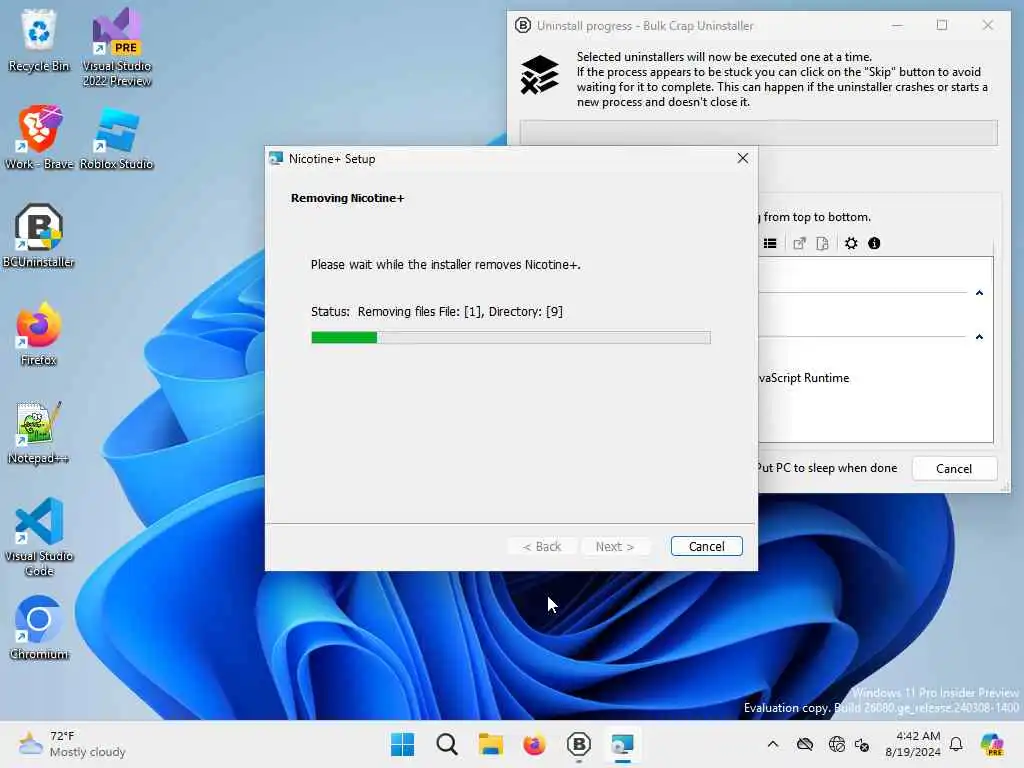Open the gear settings icon in Uninstall progress
This screenshot has height=768, width=1024.
pos(850,244)
